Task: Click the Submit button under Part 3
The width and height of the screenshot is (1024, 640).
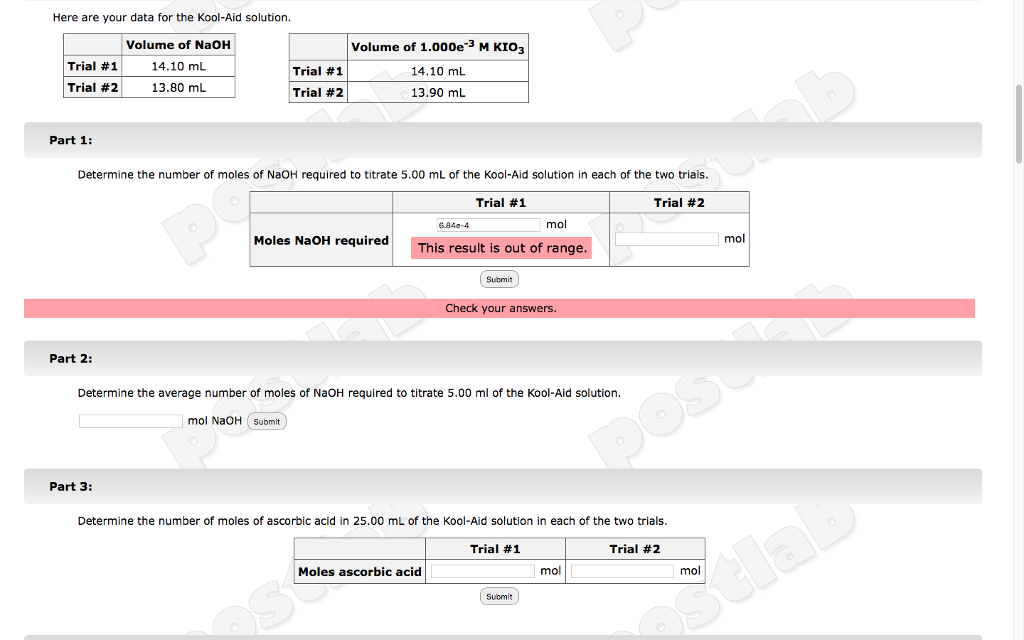Action: click(x=499, y=595)
